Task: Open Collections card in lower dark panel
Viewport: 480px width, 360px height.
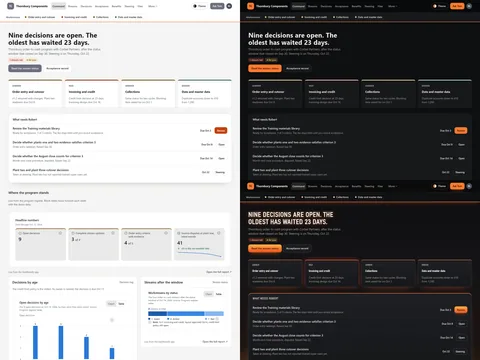Action: [x=388, y=273]
